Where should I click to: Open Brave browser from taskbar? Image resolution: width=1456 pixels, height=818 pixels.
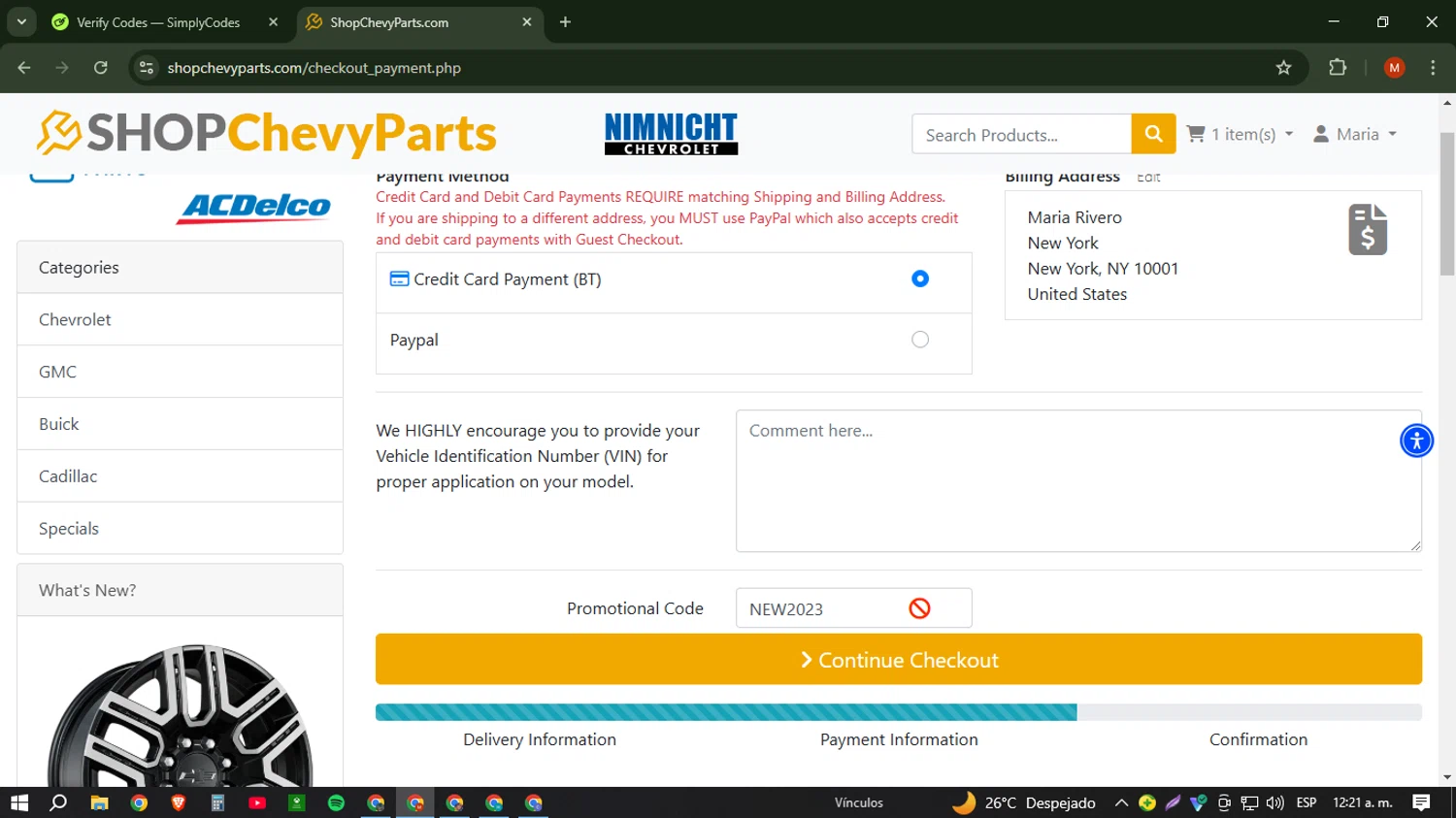point(179,802)
